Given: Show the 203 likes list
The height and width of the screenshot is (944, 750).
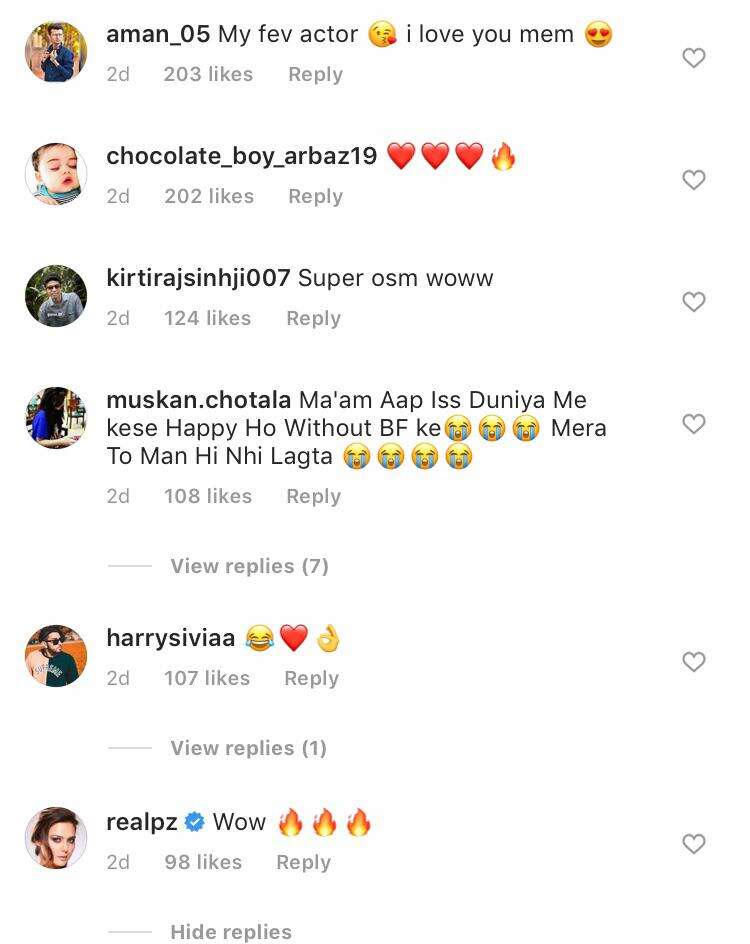Looking at the screenshot, I should 208,74.
